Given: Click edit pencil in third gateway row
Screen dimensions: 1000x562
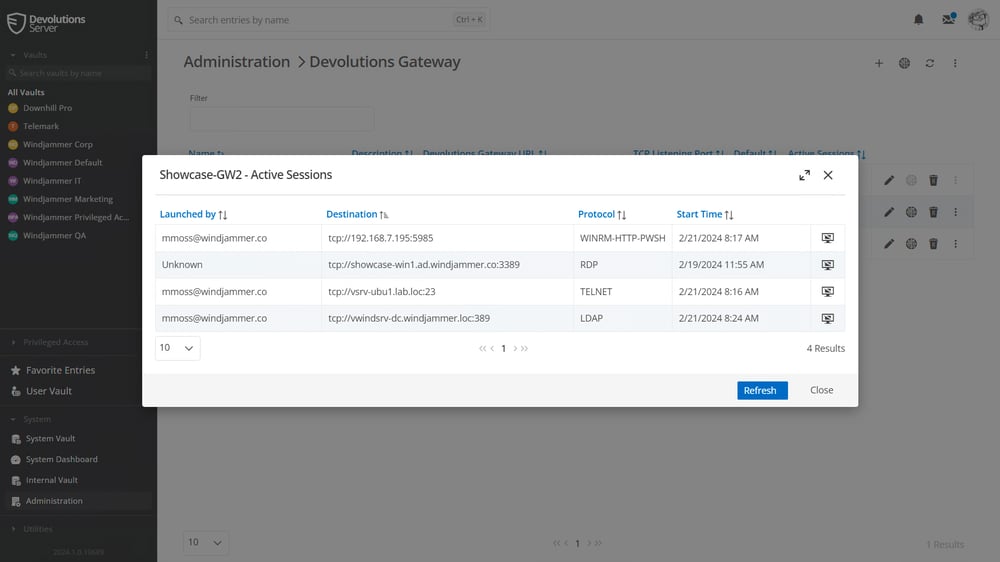Looking at the screenshot, I should point(889,244).
